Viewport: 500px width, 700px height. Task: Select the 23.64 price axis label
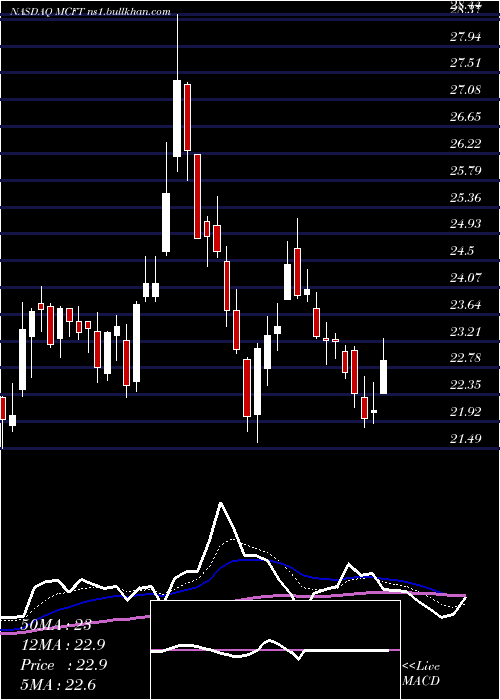466,305
